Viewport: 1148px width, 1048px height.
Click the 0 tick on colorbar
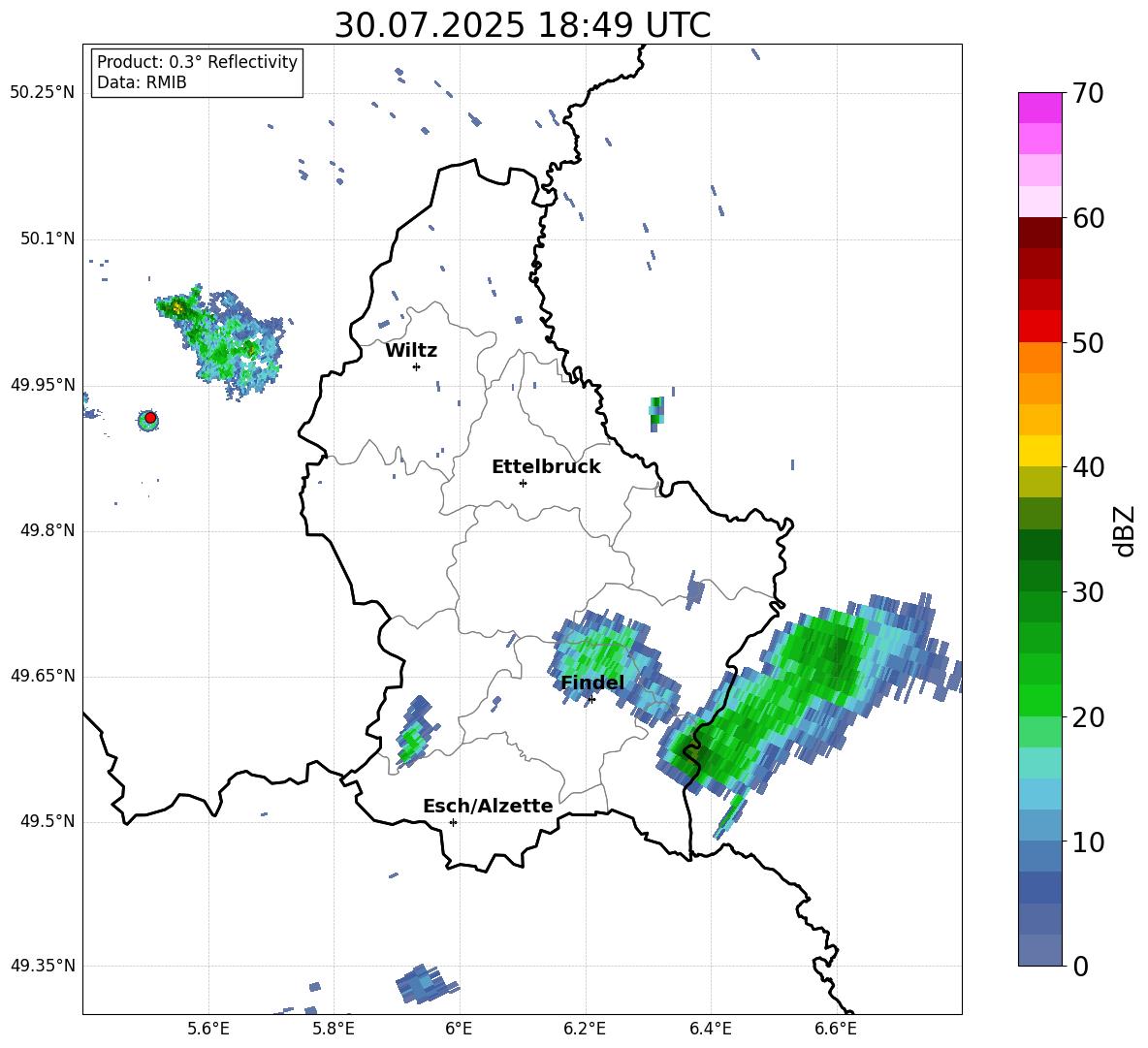[1080, 966]
